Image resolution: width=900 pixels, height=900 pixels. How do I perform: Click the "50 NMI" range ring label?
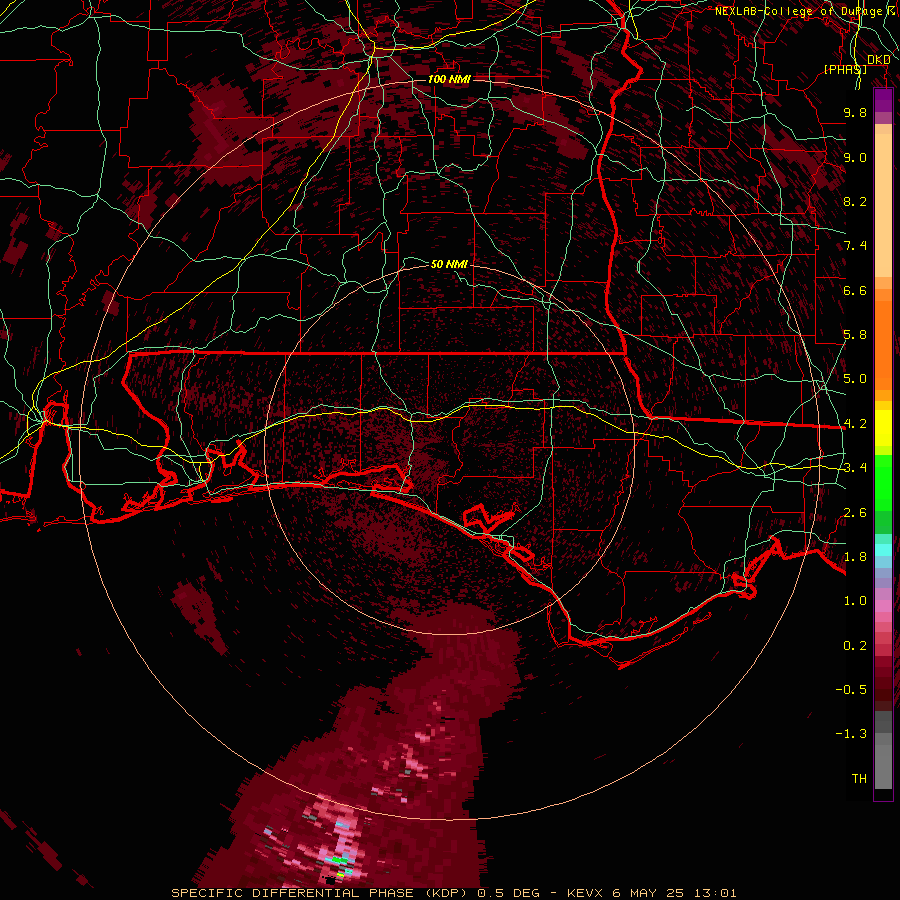449,264
